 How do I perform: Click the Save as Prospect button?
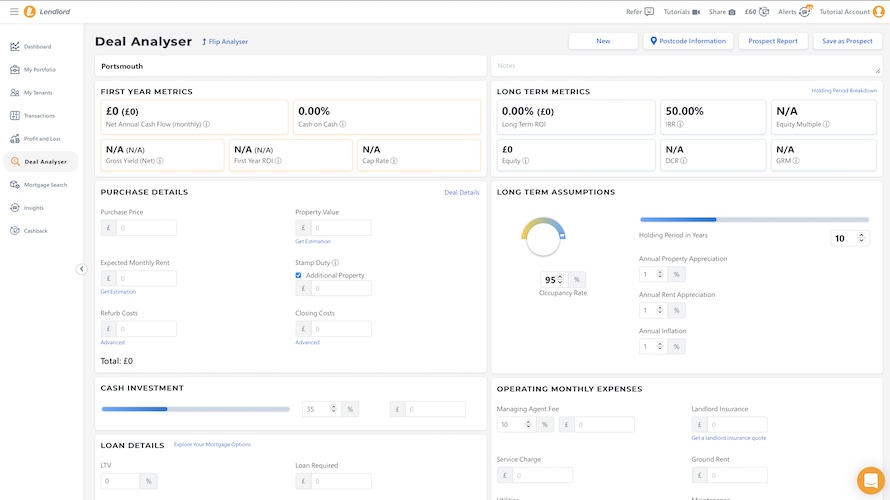coord(847,41)
